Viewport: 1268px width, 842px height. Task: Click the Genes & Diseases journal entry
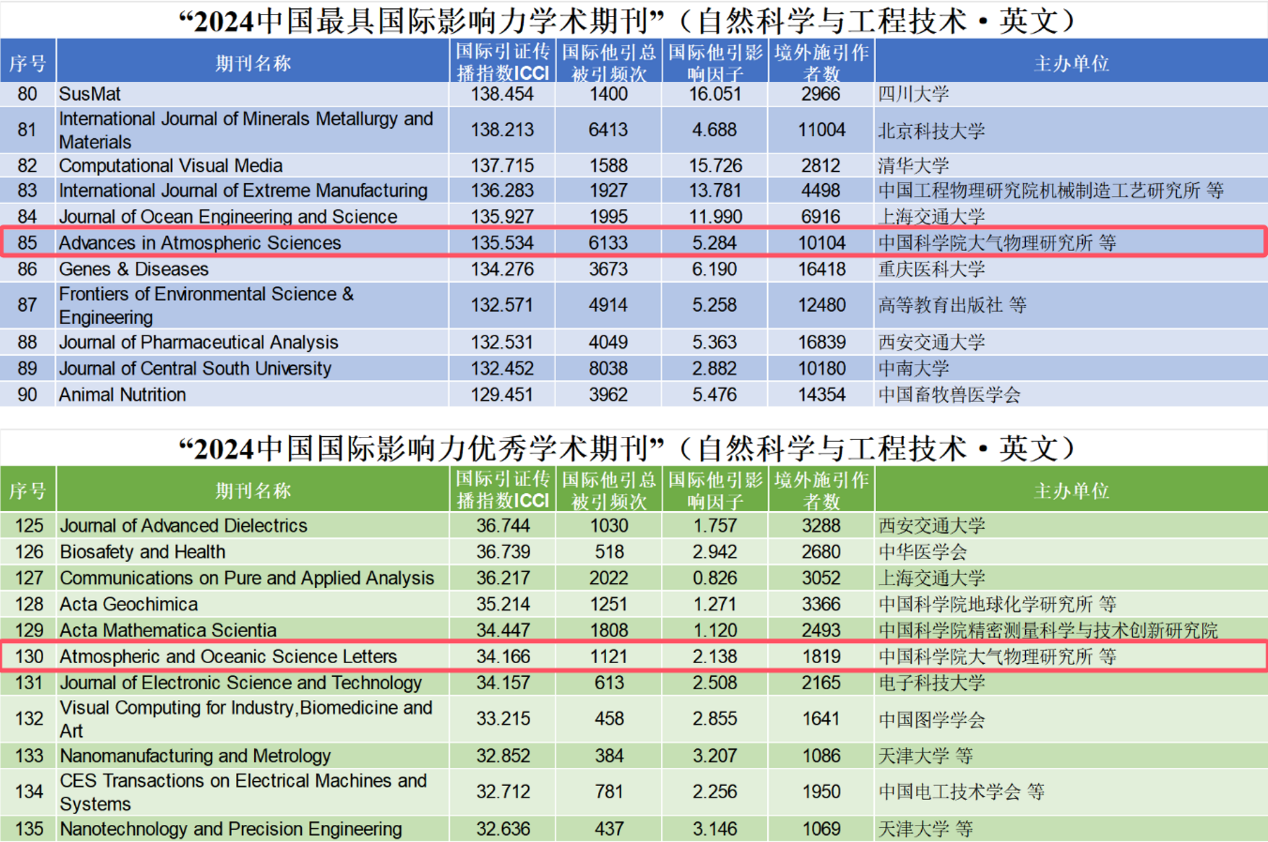[x=134, y=269]
